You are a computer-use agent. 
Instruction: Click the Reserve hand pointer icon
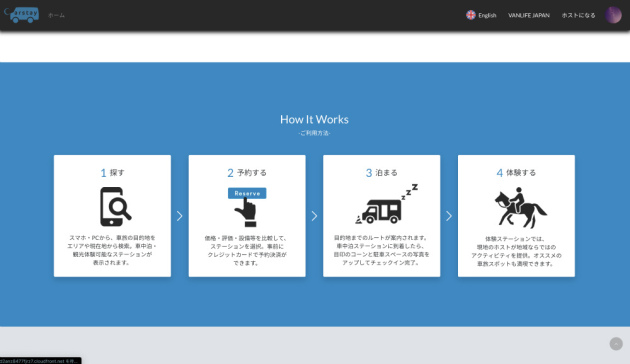click(247, 207)
